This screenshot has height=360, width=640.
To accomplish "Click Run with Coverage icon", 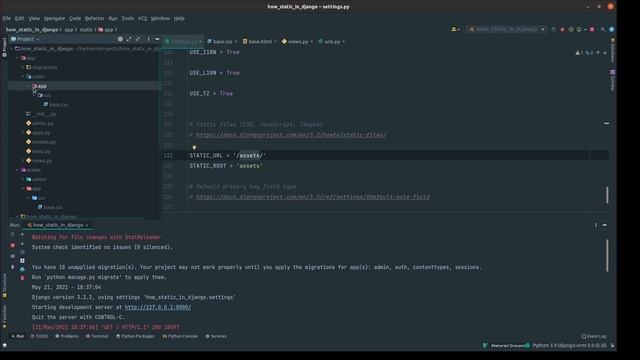I will (x=571, y=29).
